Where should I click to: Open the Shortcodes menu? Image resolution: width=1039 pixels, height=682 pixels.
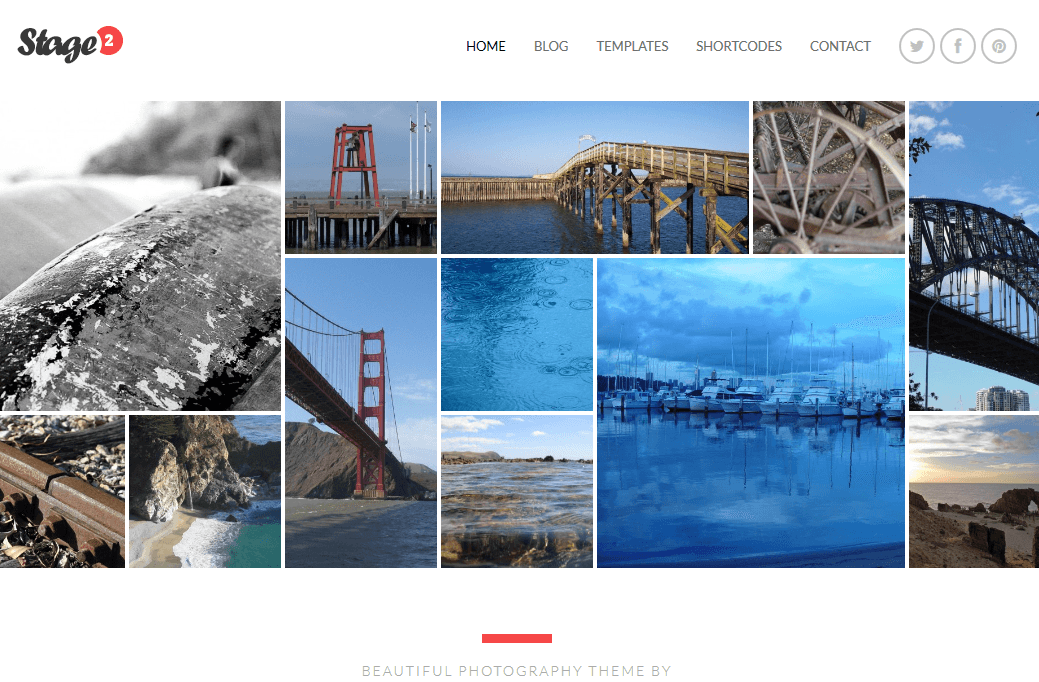pyautogui.click(x=739, y=46)
